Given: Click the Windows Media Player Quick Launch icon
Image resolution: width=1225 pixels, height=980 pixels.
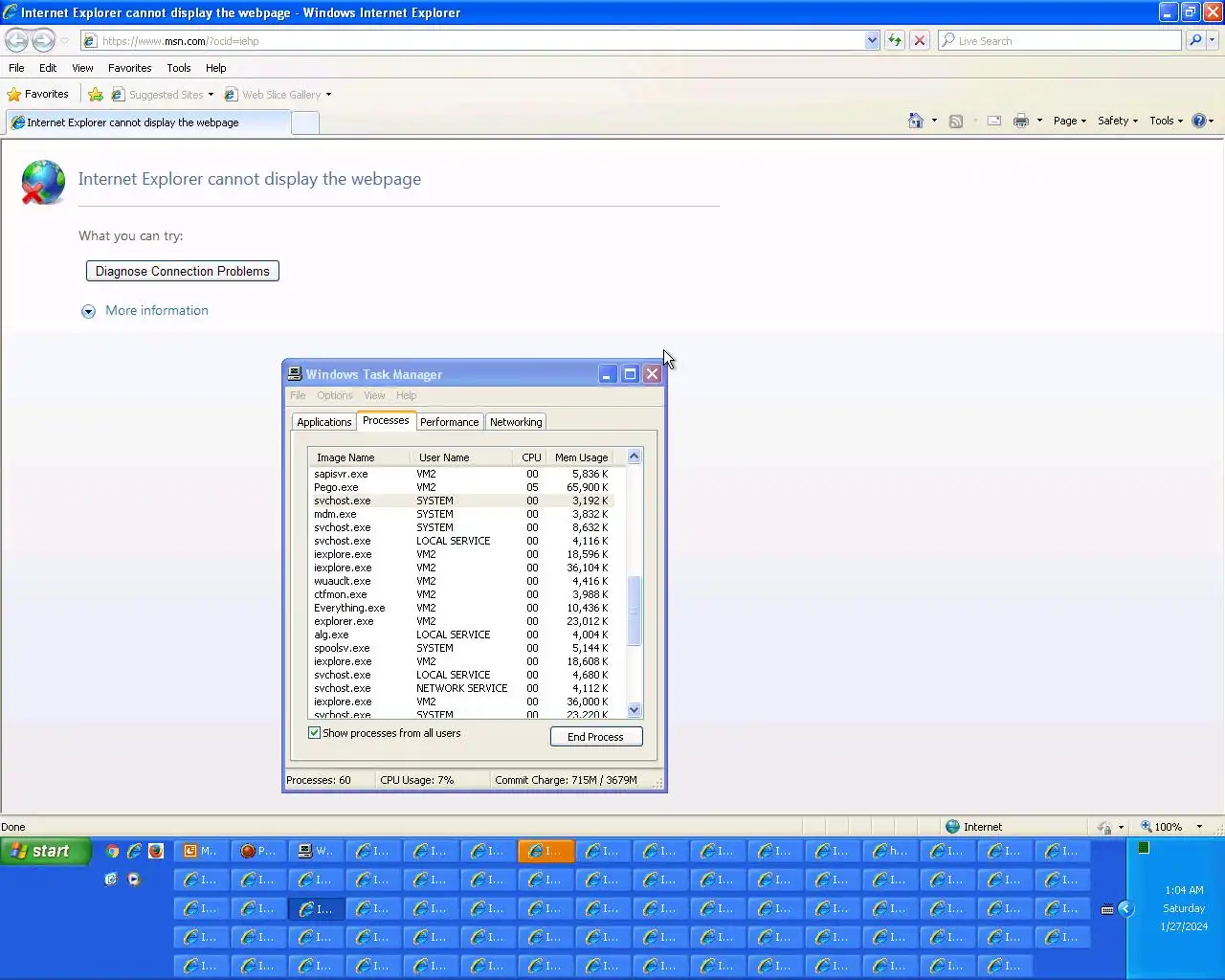Looking at the screenshot, I should pos(134,879).
